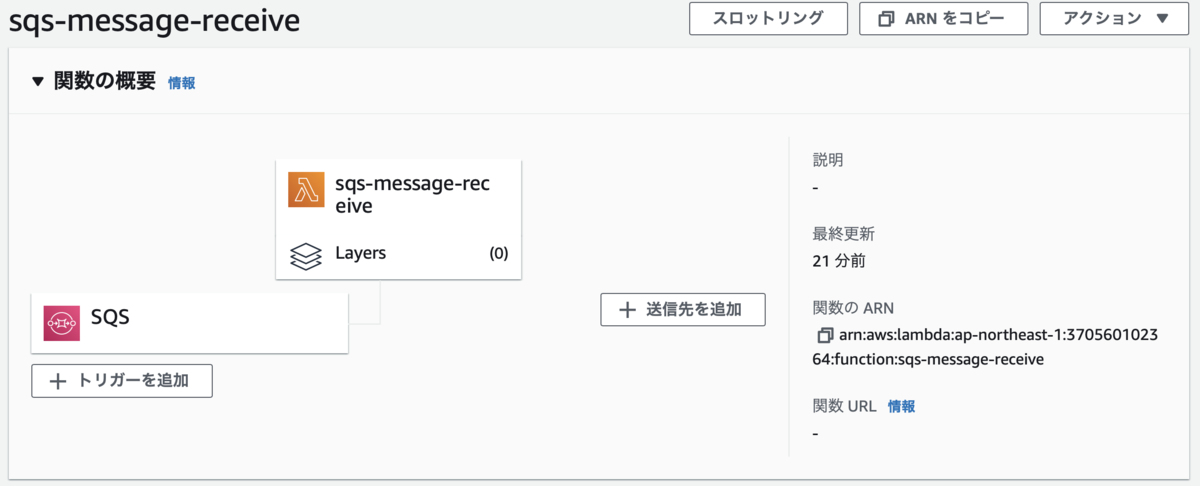The image size is (1200, 486).
Task: Collapse the 関数の概要 section triangle
Action: [38, 83]
